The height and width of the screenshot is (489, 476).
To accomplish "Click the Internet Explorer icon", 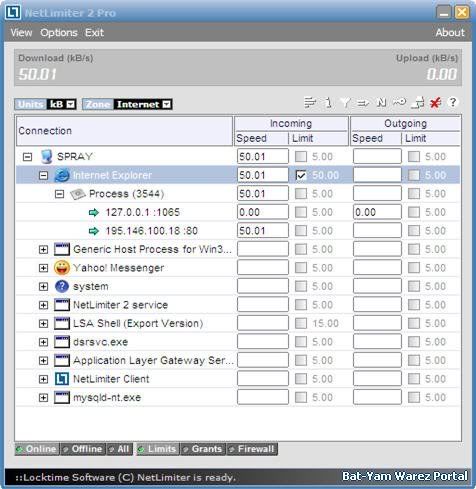I will (x=62, y=175).
